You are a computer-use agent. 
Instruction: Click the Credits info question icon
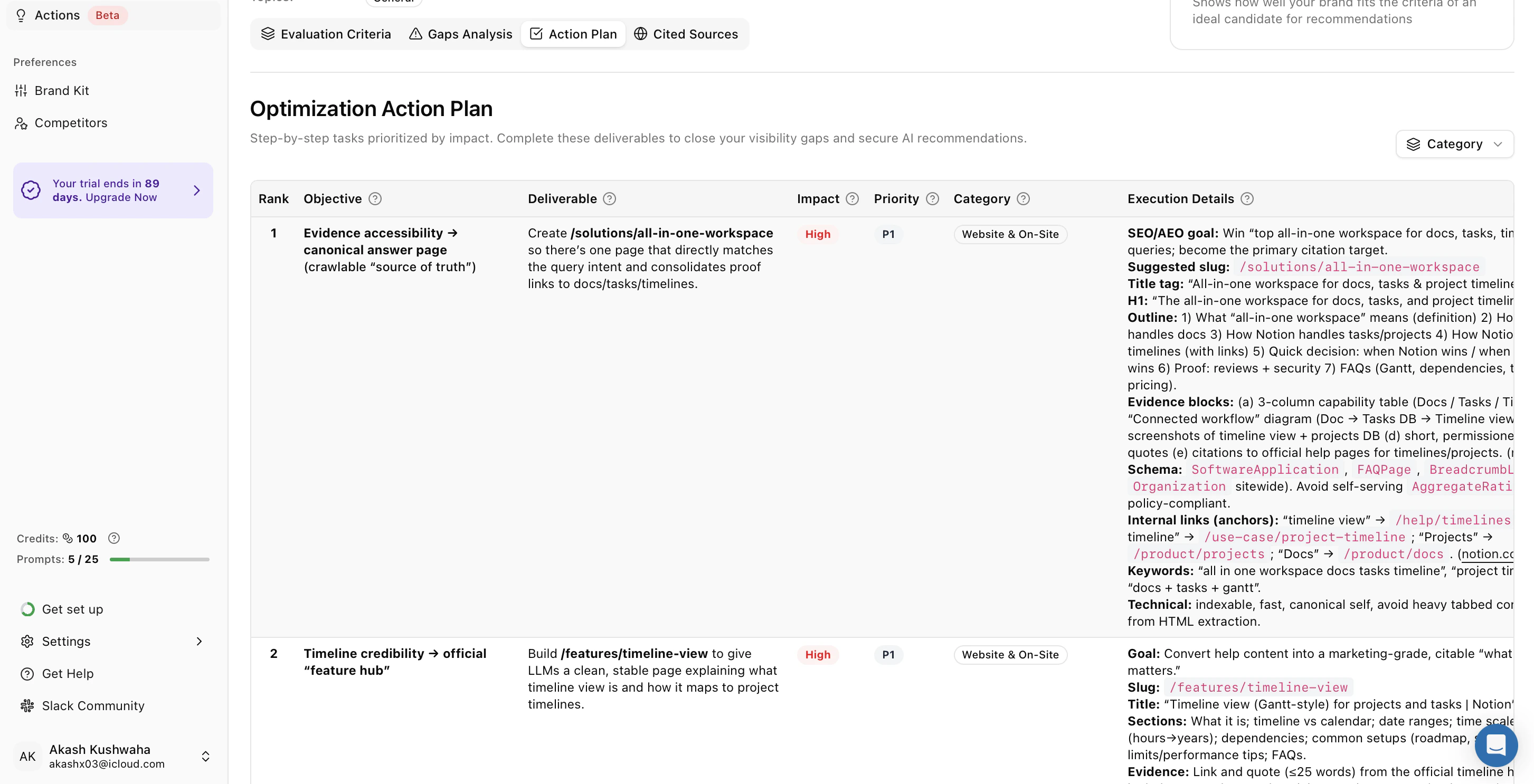click(113, 538)
